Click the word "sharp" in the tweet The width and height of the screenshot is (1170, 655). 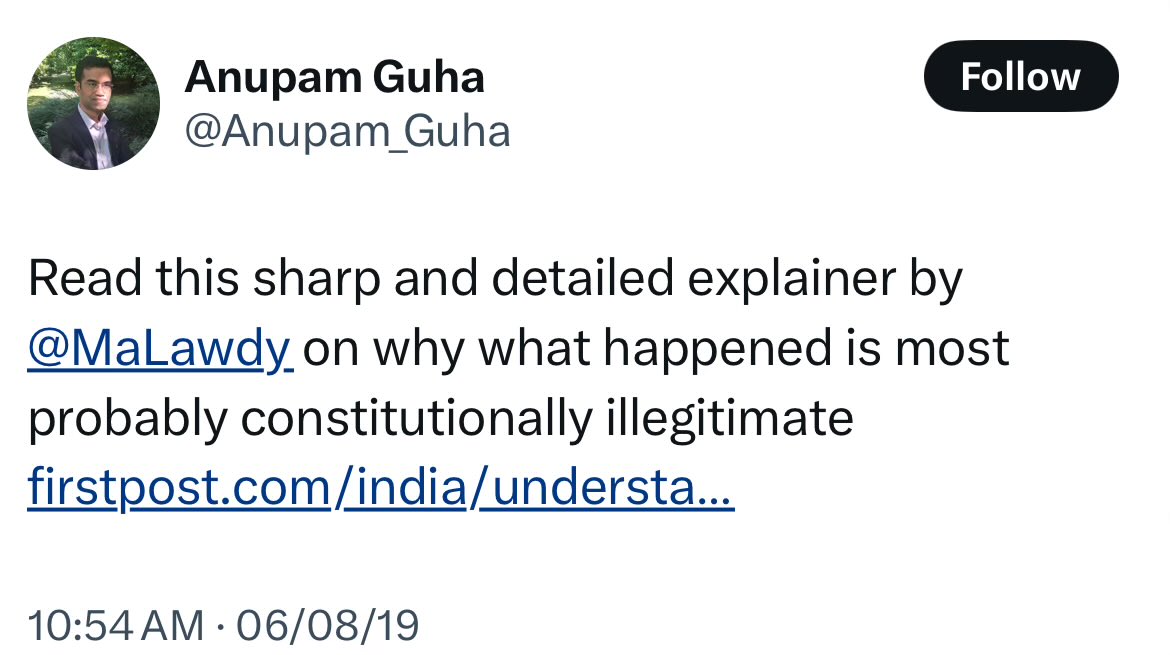tap(316, 280)
